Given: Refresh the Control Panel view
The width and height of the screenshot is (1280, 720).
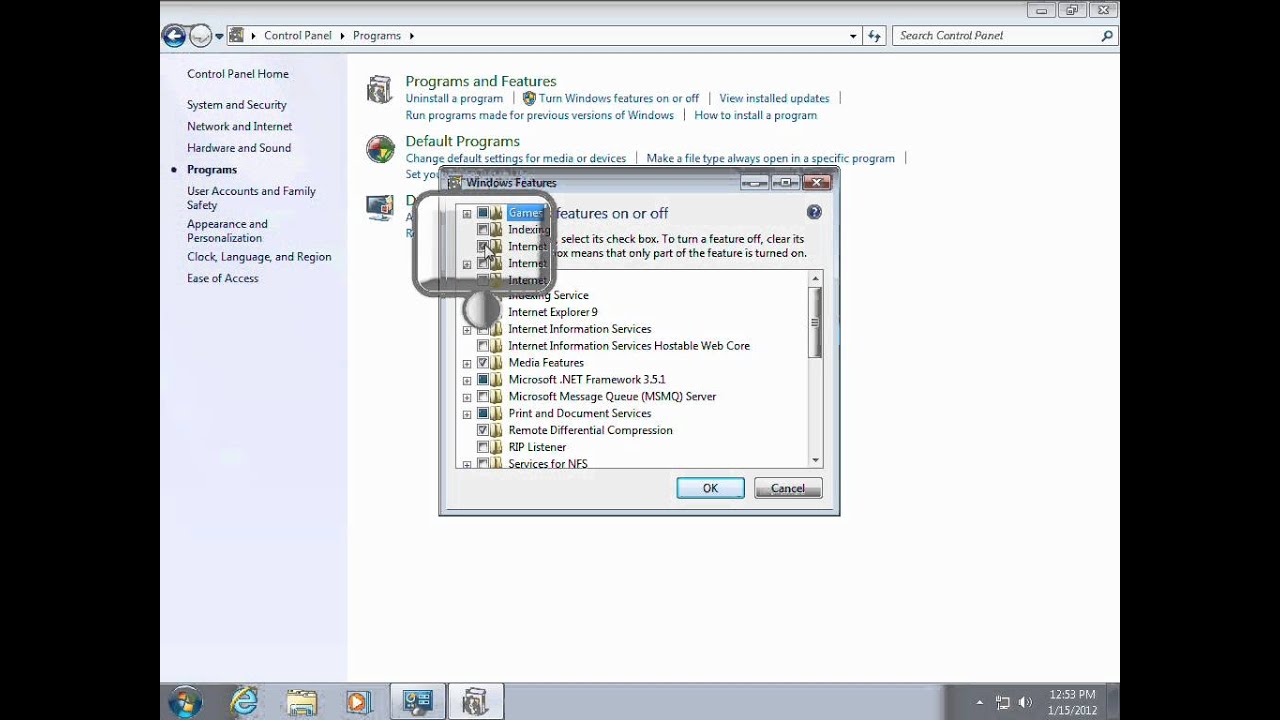Looking at the screenshot, I should [875, 36].
